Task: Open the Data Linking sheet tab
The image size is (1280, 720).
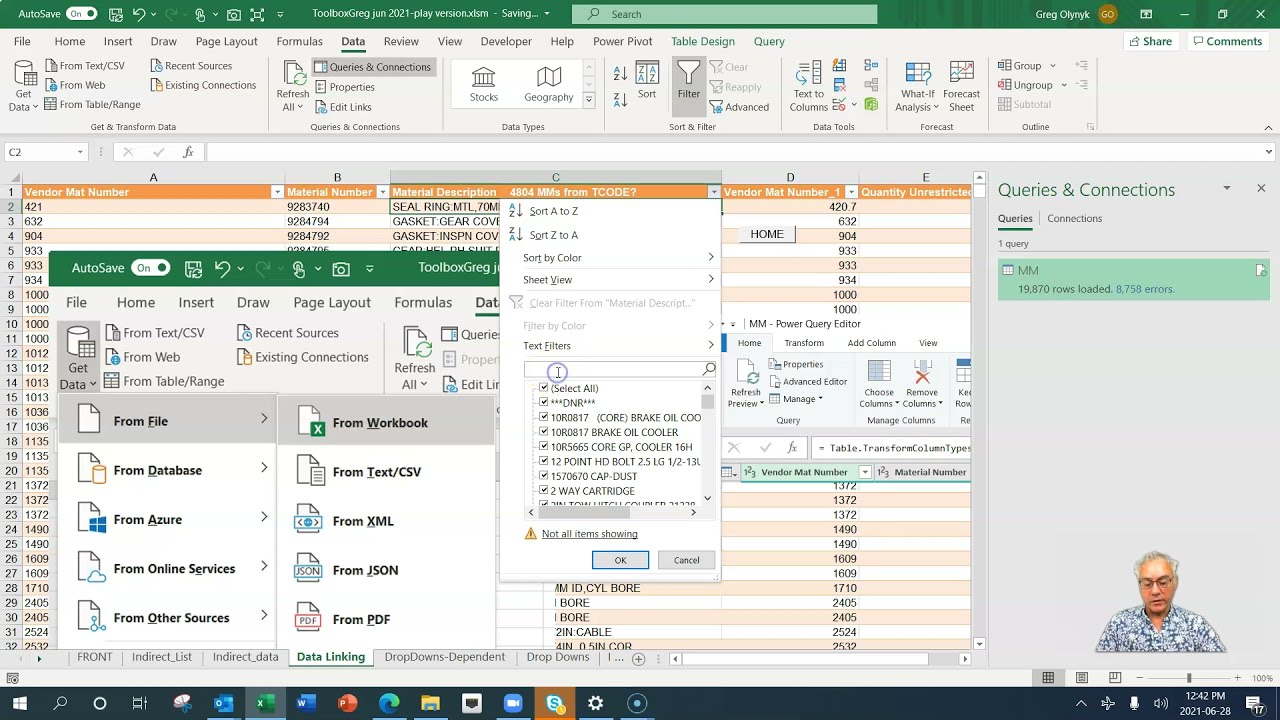Action: [x=331, y=657]
